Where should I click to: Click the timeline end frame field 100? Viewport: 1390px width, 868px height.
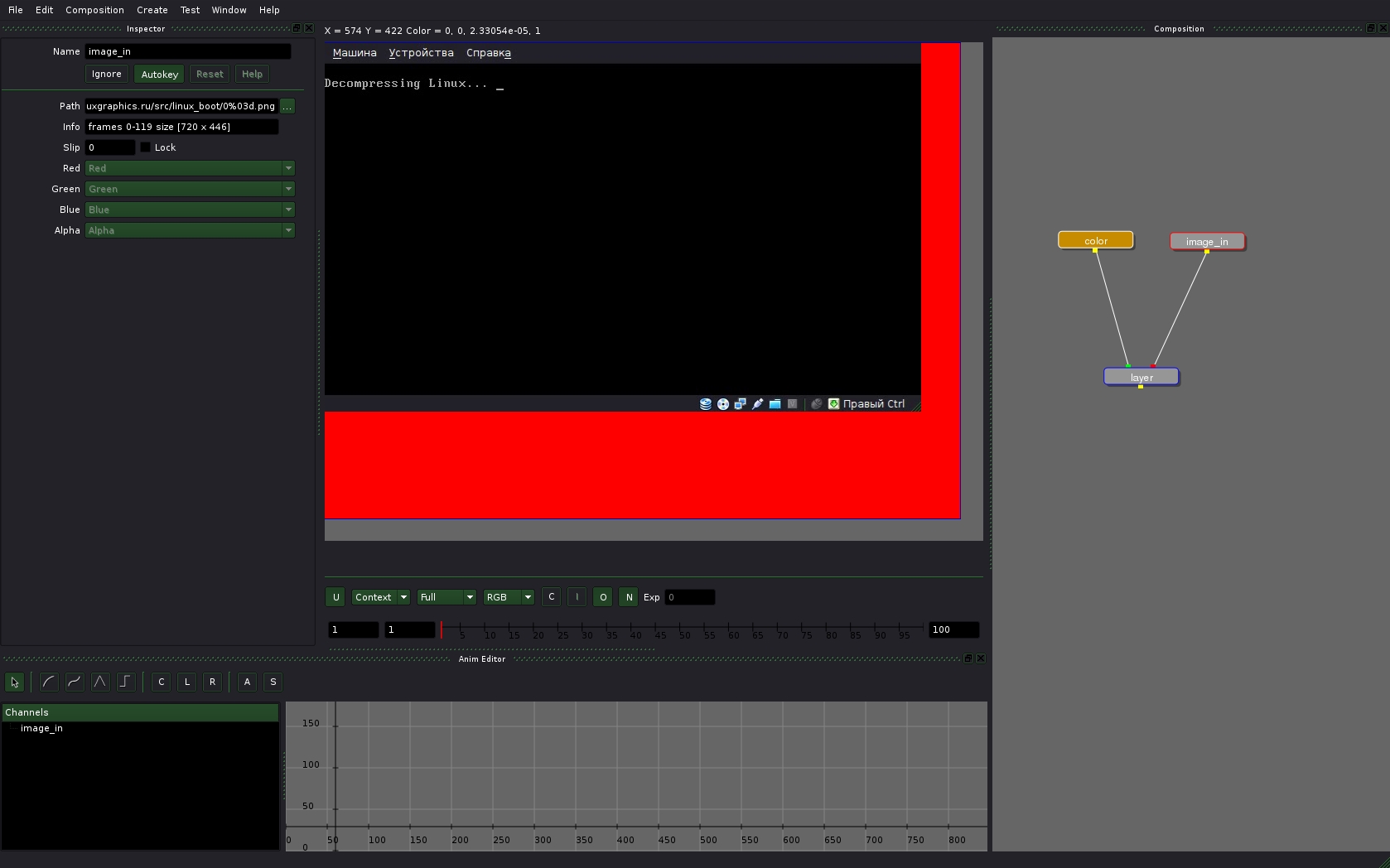(954, 629)
